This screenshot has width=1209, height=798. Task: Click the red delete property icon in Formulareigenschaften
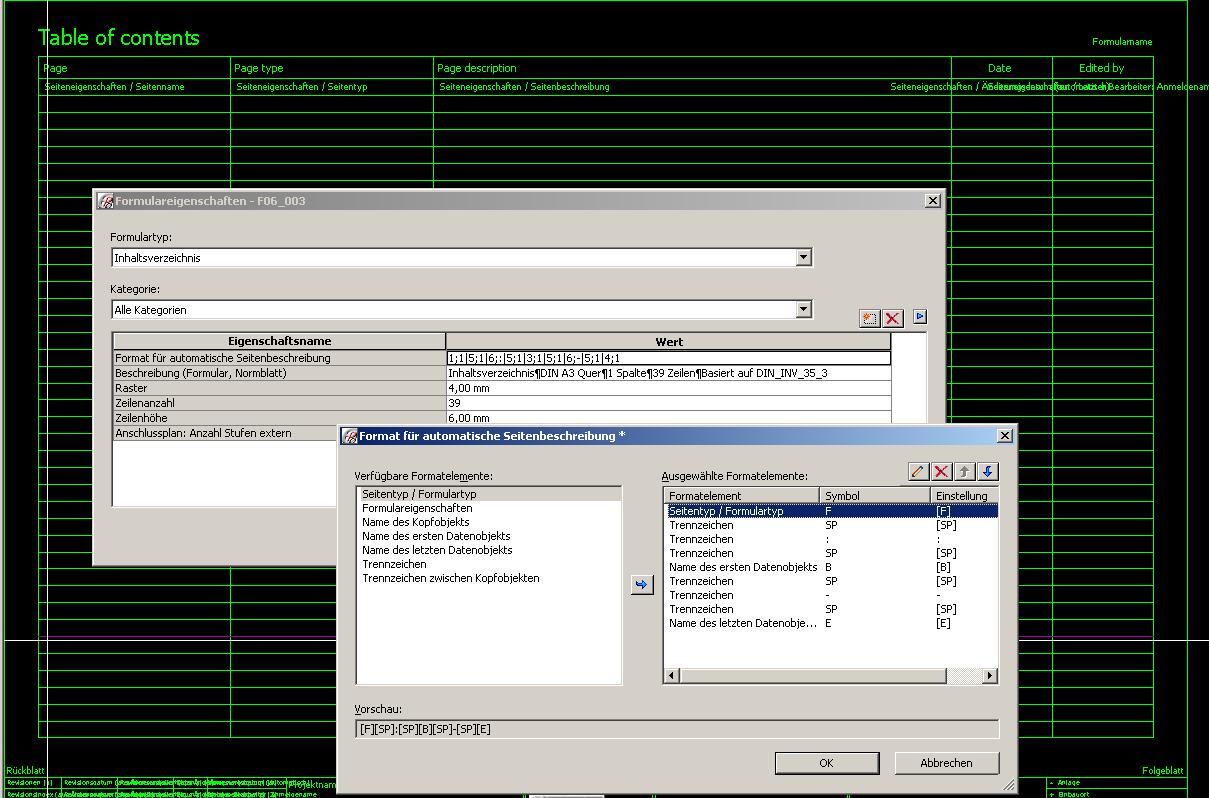(893, 318)
